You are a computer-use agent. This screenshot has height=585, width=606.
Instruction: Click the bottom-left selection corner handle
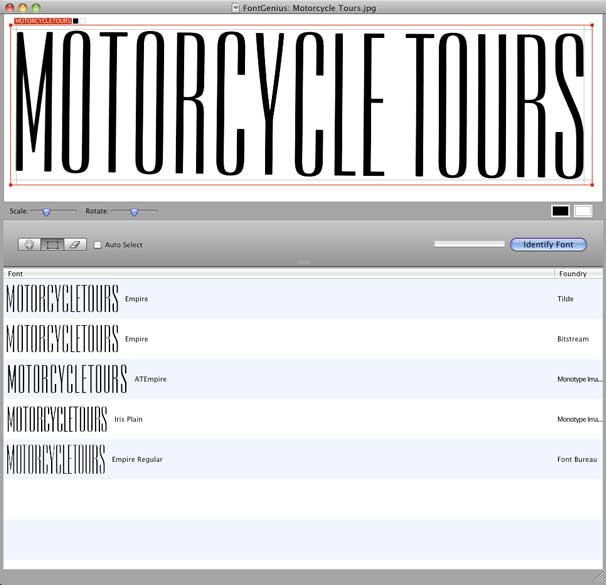coord(11,185)
